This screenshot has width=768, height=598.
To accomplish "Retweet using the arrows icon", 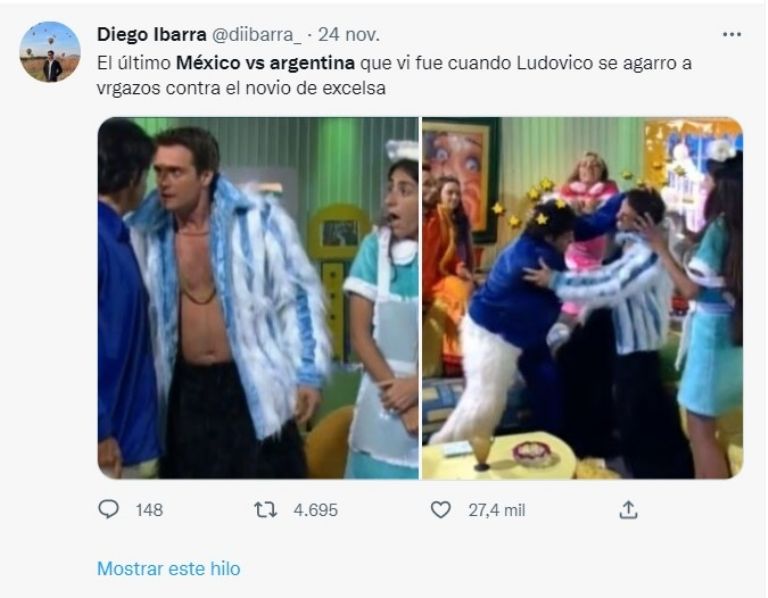I will (266, 510).
